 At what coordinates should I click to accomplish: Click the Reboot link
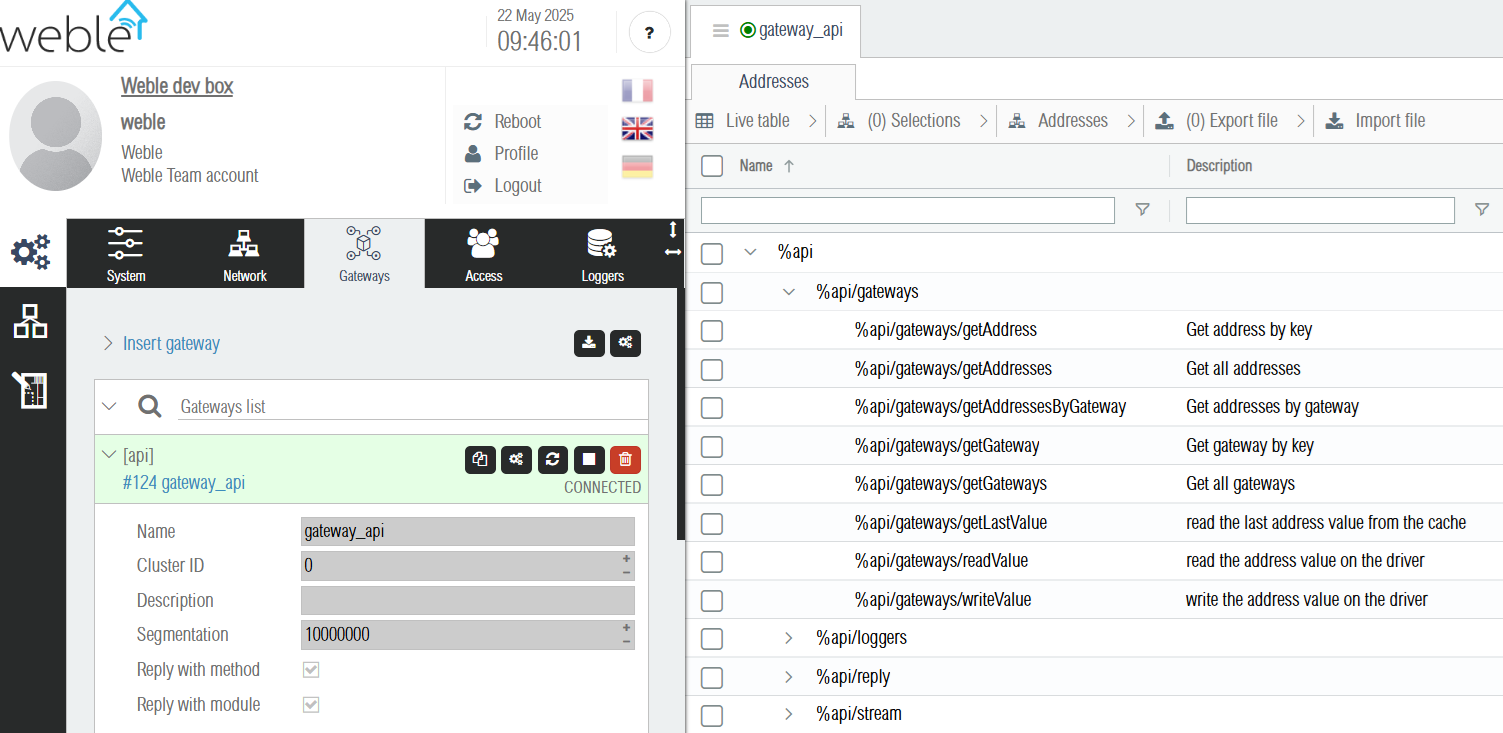click(x=517, y=122)
